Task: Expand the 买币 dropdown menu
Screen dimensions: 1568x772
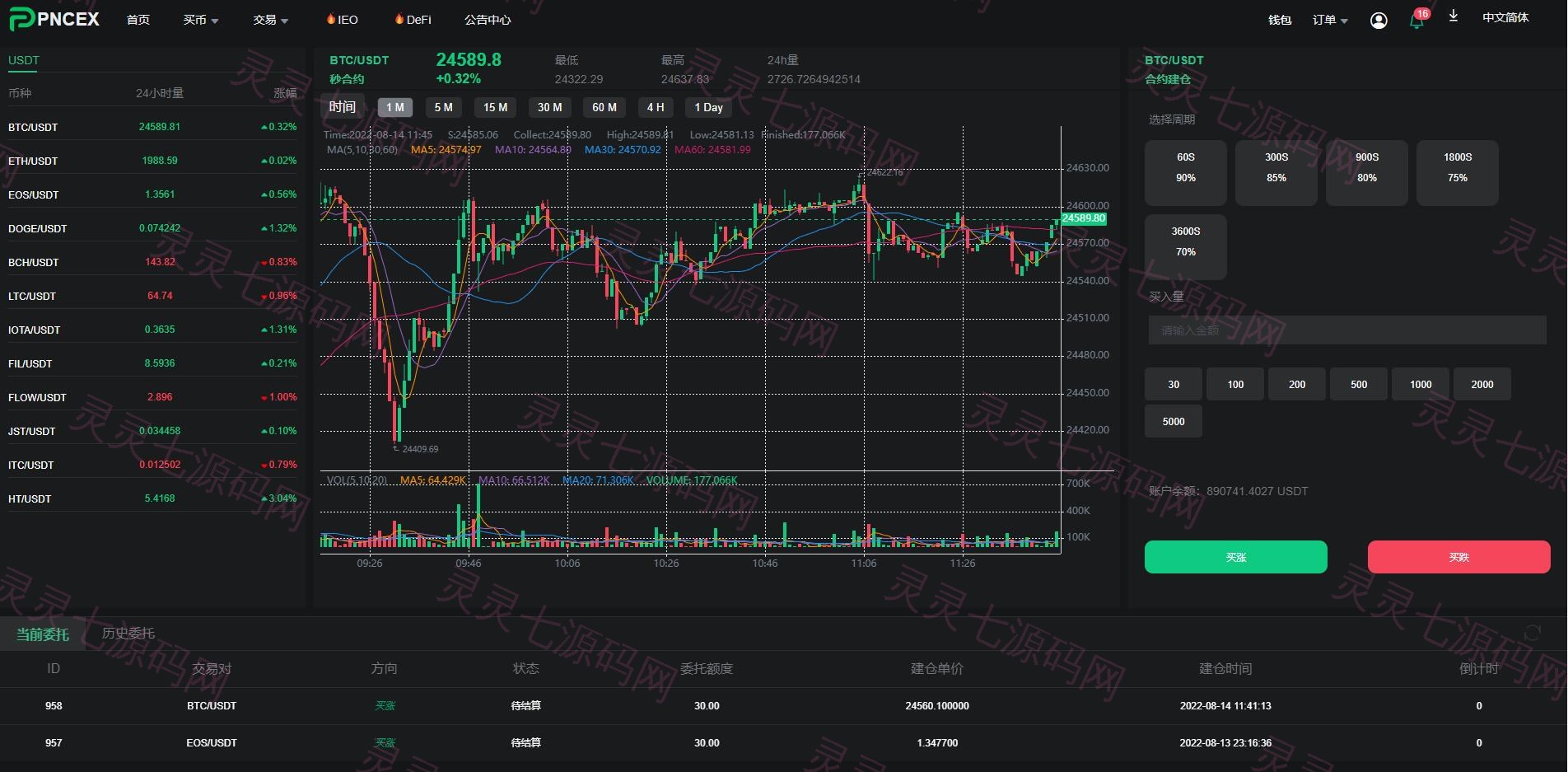Action: [x=200, y=20]
